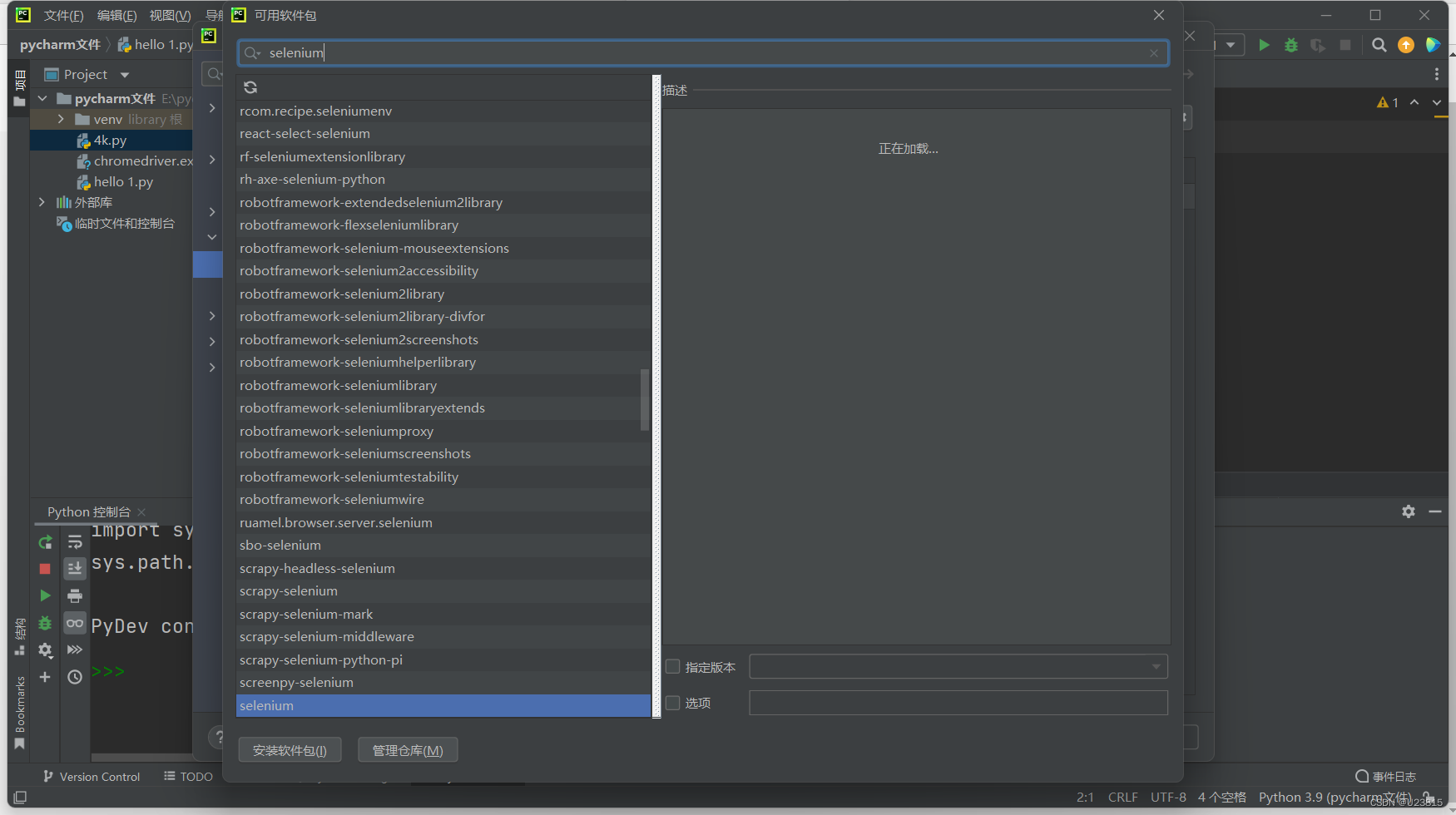Attach debugger to Python console
Viewport: 1456px width, 815px height.
pyautogui.click(x=45, y=623)
